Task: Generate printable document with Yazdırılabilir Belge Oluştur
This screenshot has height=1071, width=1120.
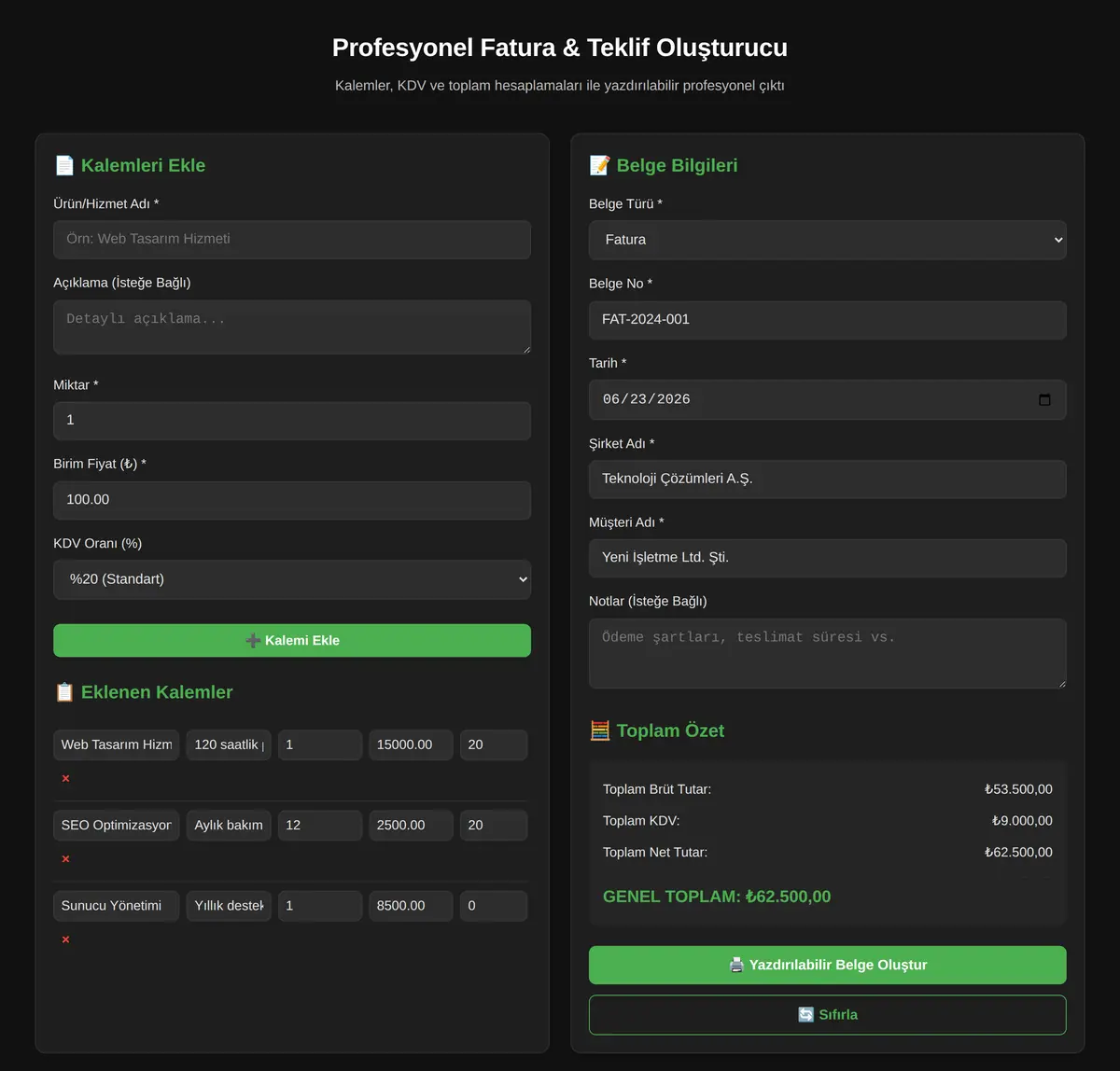Action: pos(827,965)
